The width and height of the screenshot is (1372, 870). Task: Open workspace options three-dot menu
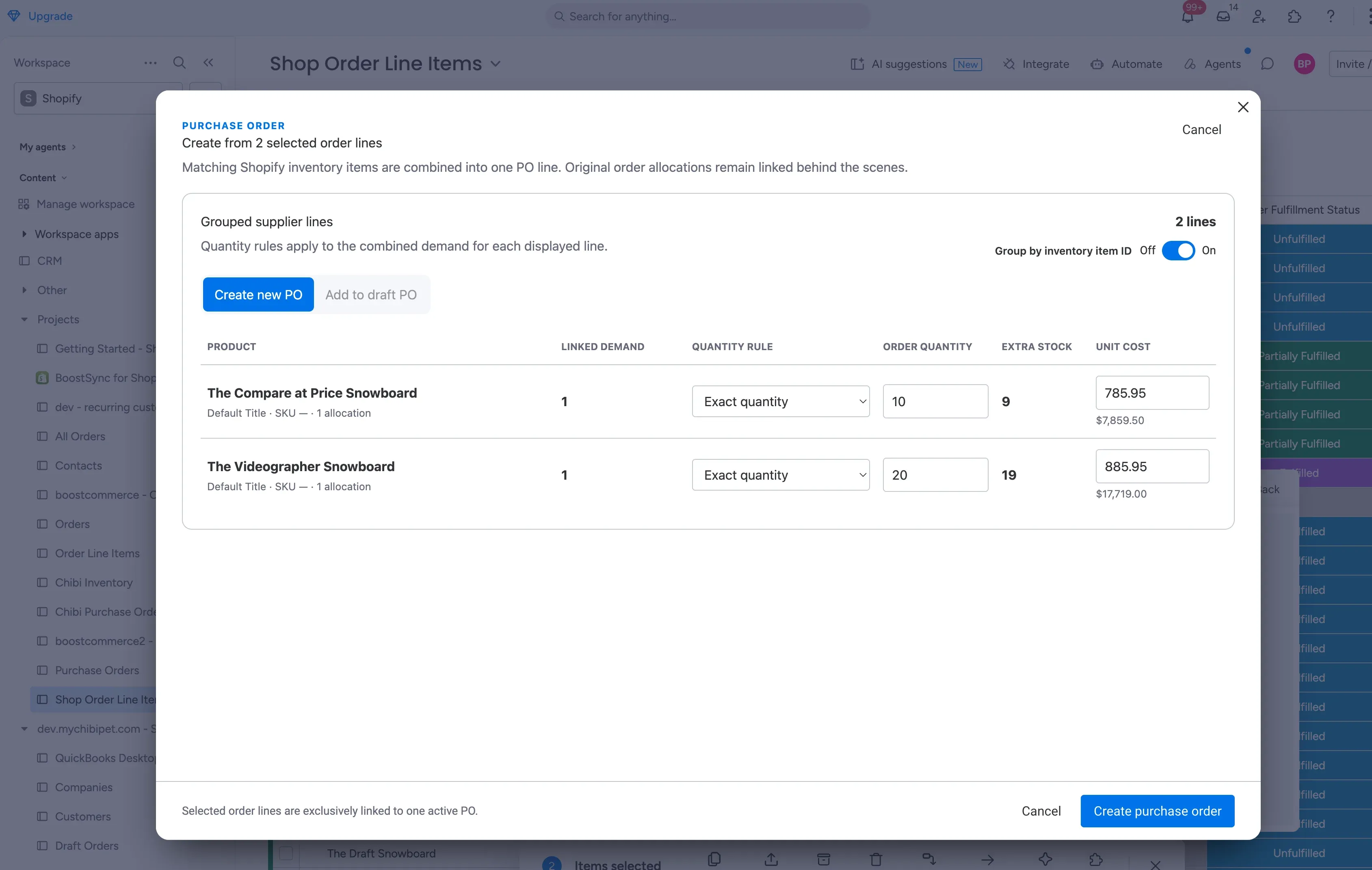click(x=150, y=63)
